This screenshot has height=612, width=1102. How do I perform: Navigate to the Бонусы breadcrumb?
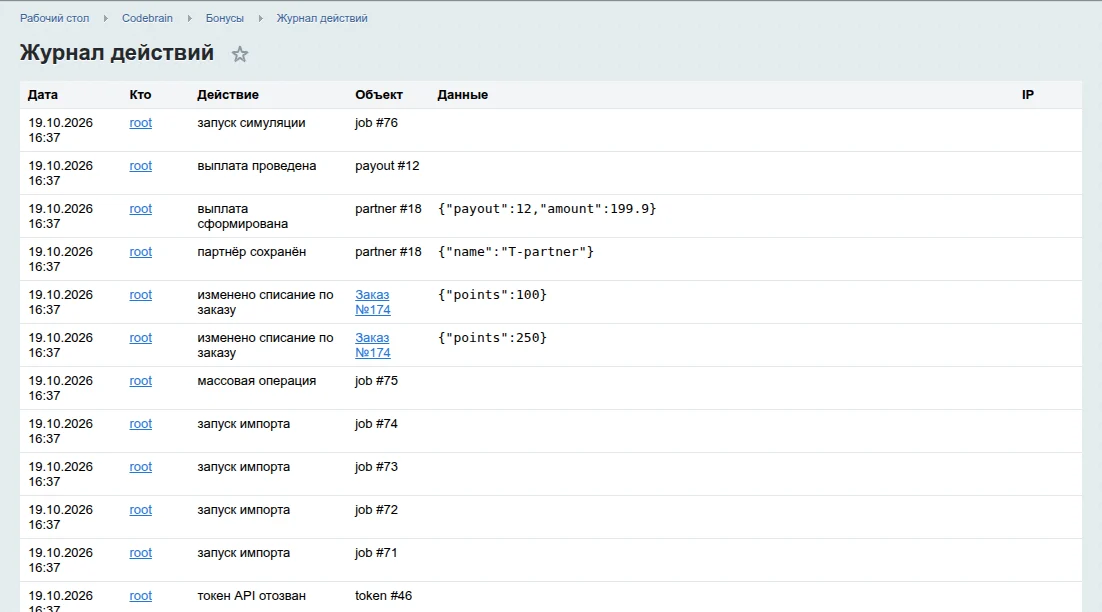click(x=225, y=18)
